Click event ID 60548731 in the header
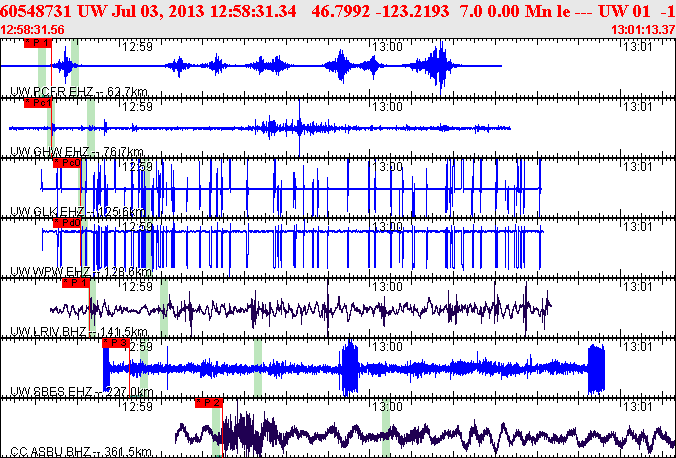Viewport: 676px width, 458px height. (42, 10)
